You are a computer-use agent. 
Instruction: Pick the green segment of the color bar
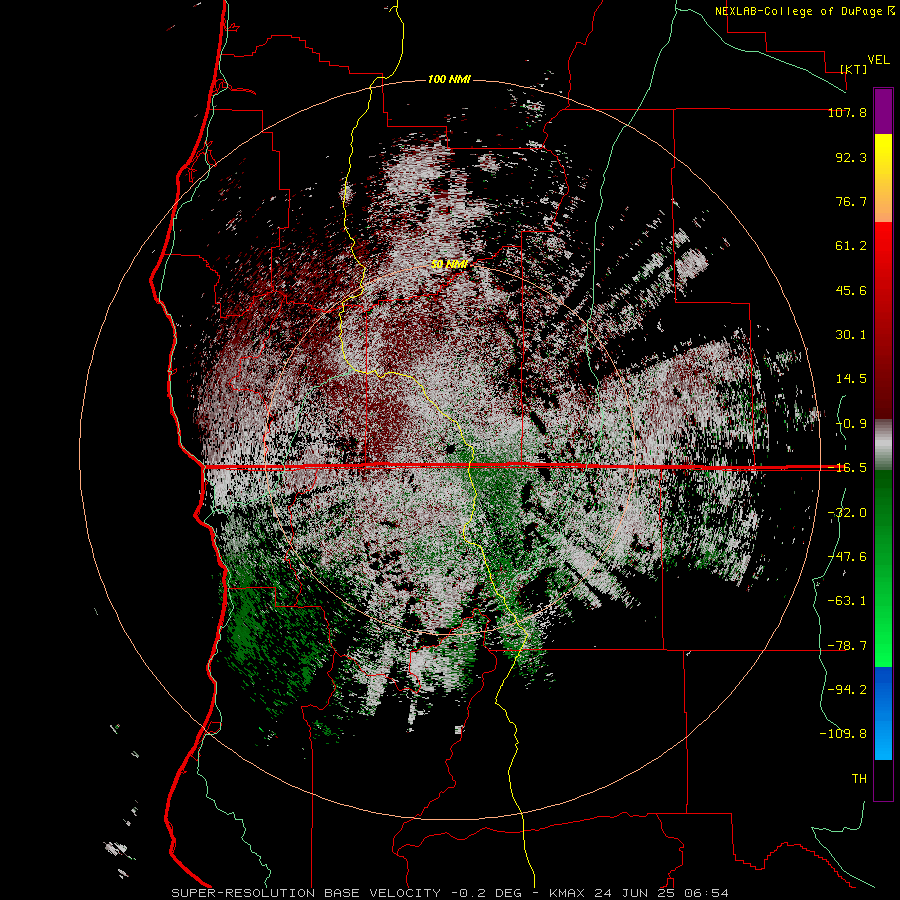coord(883,568)
